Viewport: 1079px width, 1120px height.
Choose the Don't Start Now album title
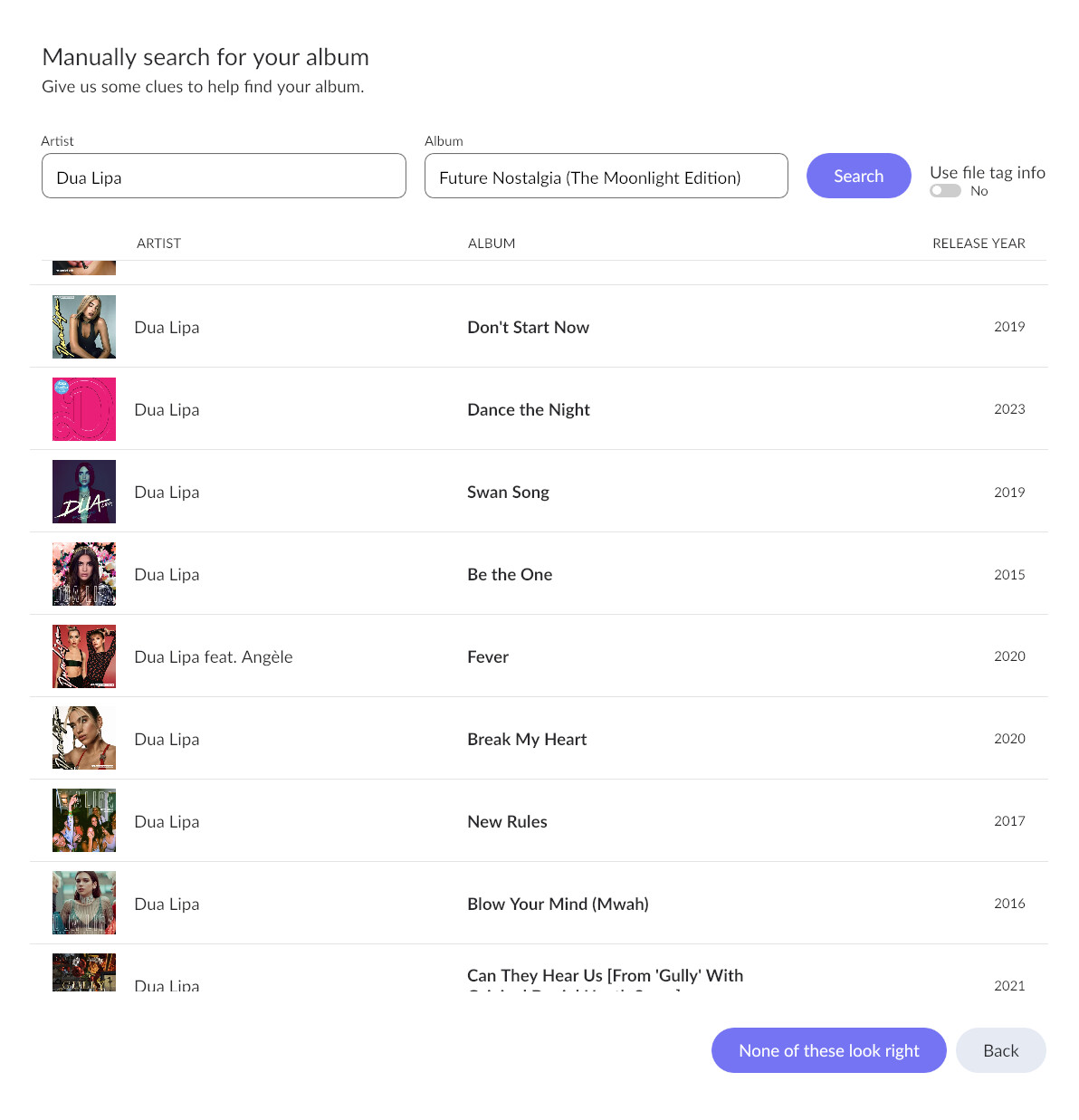[528, 328]
